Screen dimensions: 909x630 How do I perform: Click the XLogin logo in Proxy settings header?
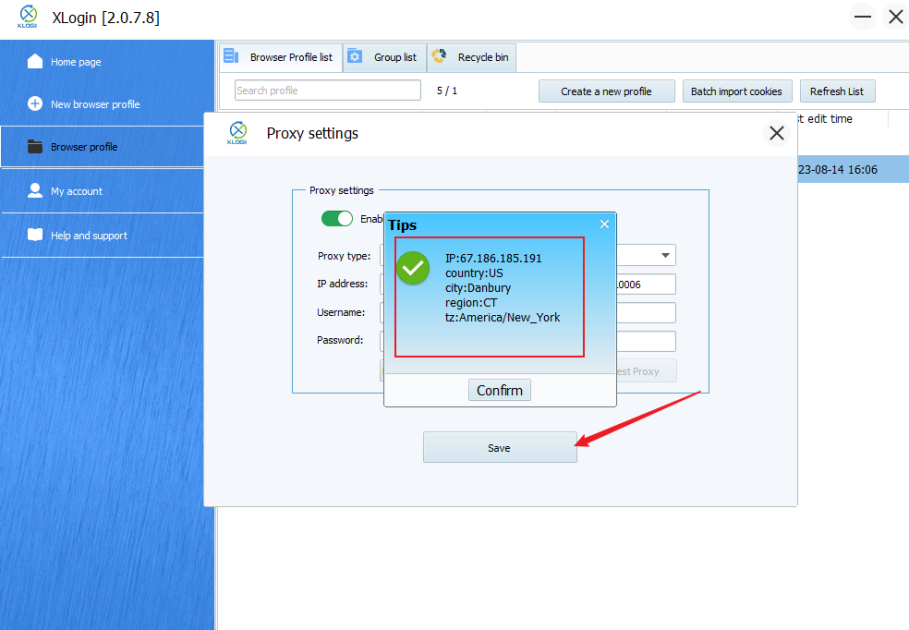237,133
